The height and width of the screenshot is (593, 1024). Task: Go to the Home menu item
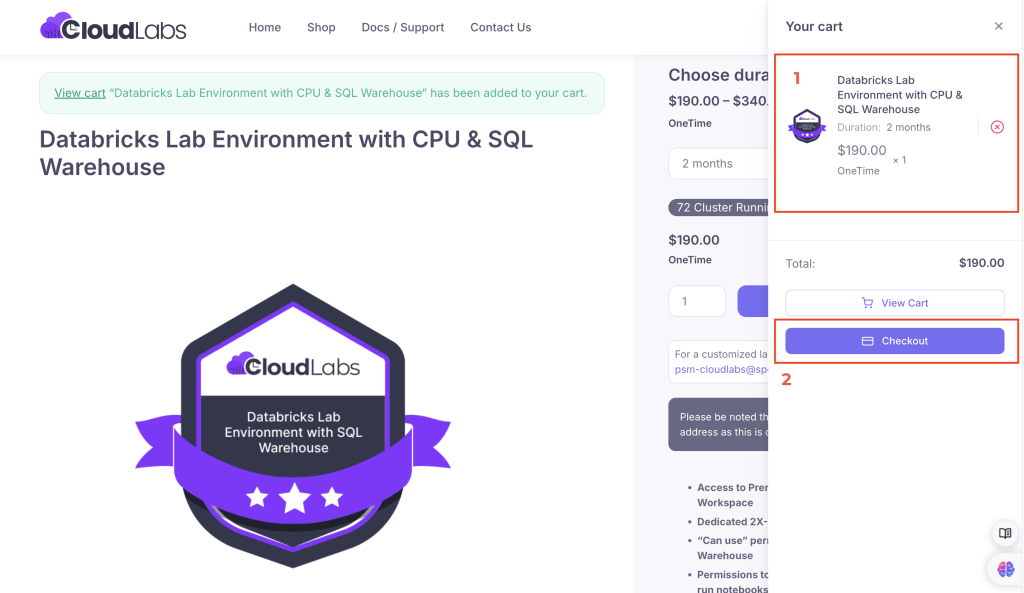coord(264,28)
